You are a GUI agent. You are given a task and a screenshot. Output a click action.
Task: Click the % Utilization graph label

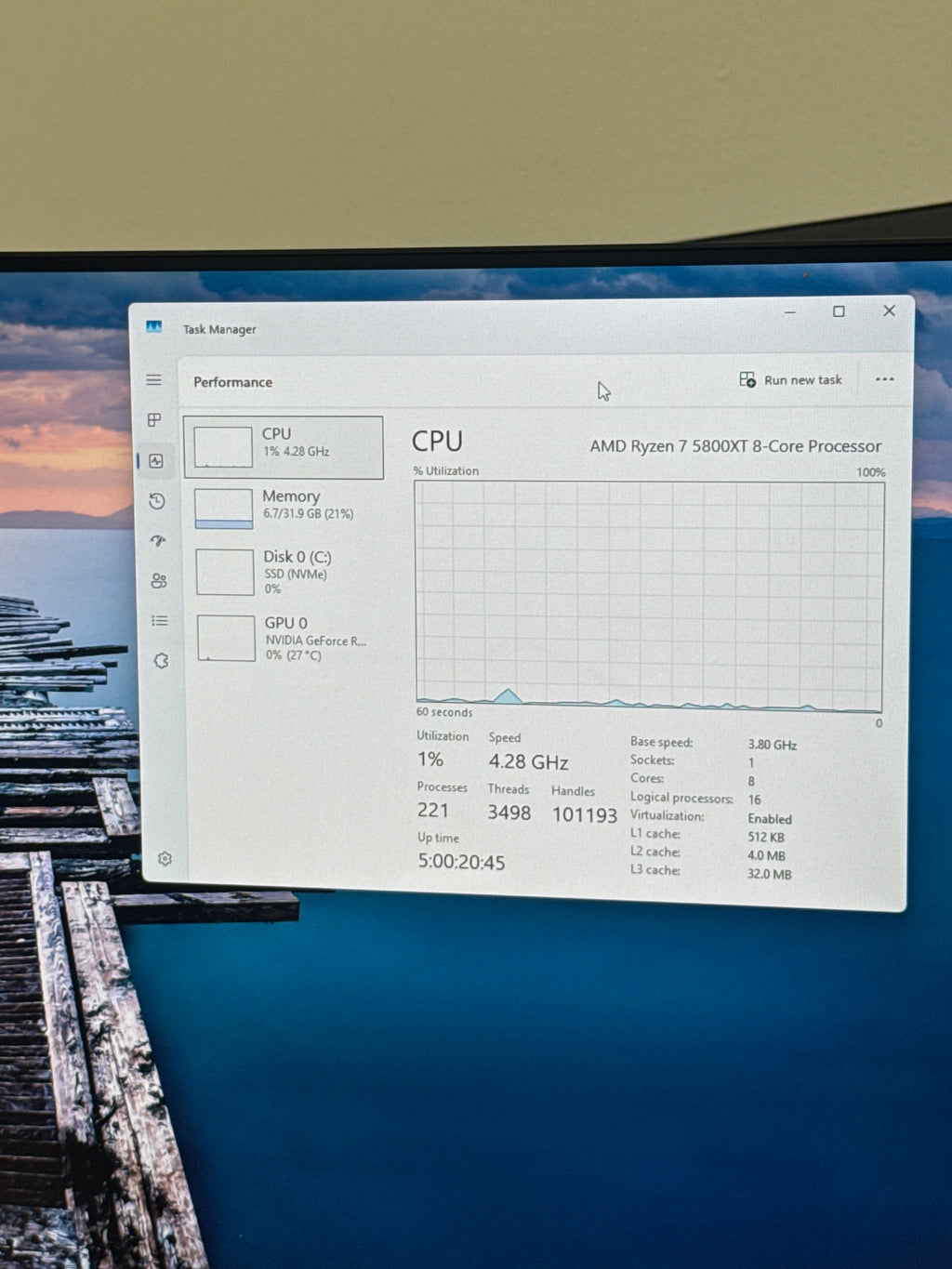pos(446,470)
